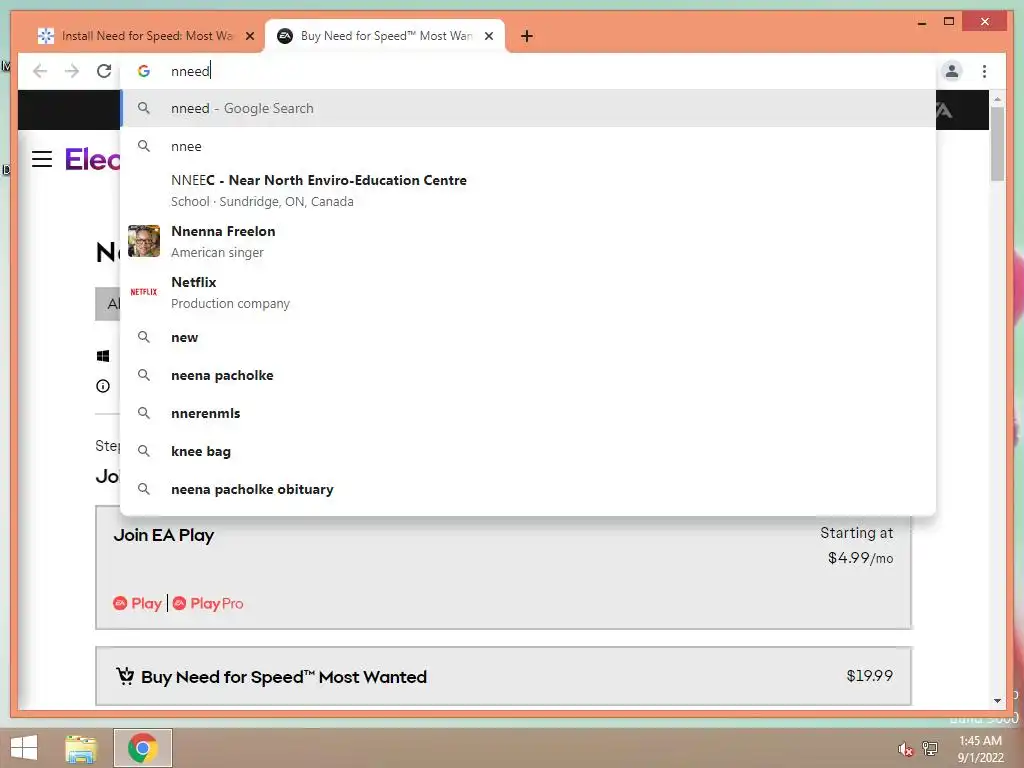Switch to the Install Need for Speed tab

click(145, 36)
